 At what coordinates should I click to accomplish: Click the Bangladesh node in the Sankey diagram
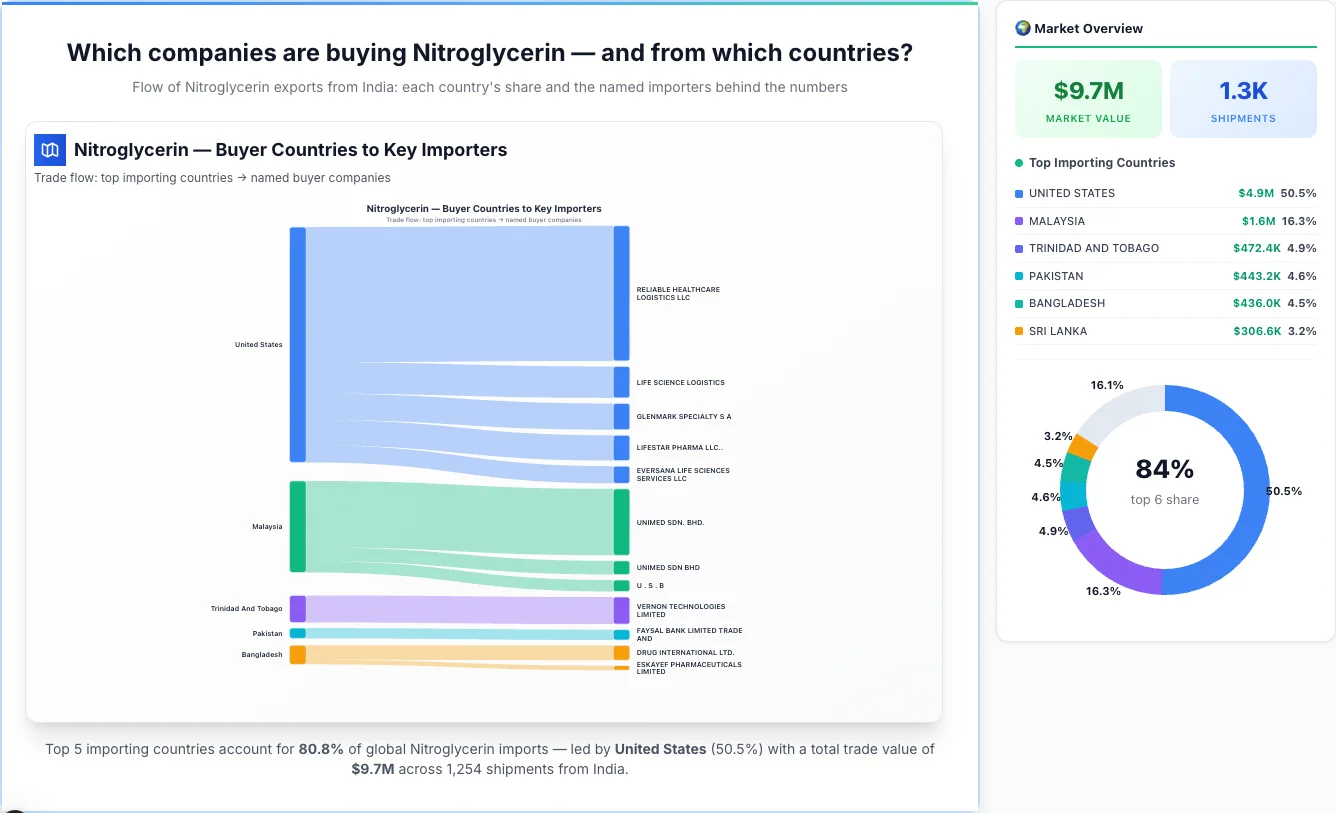pyautogui.click(x=295, y=655)
